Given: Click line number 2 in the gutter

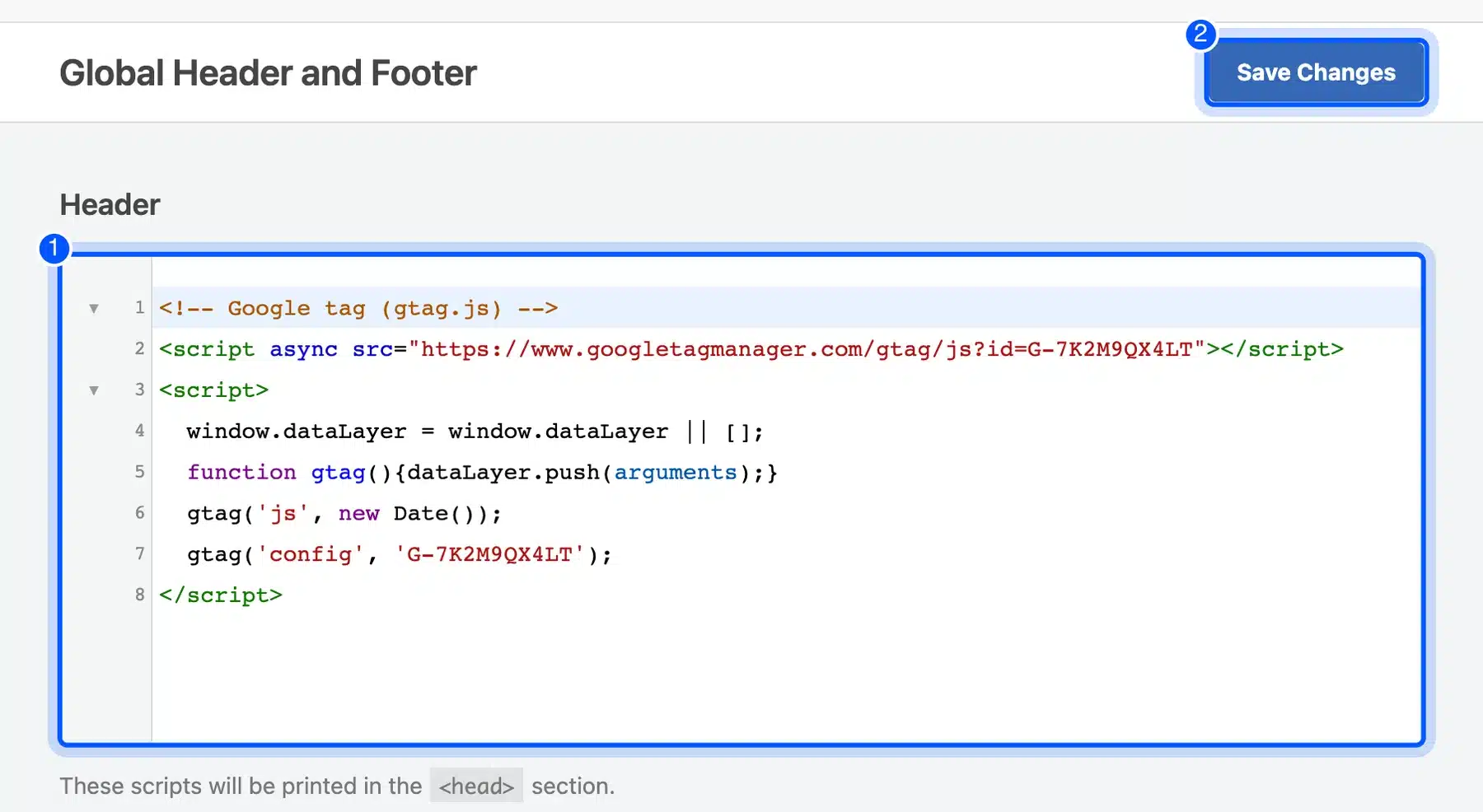Looking at the screenshot, I should click(x=139, y=349).
